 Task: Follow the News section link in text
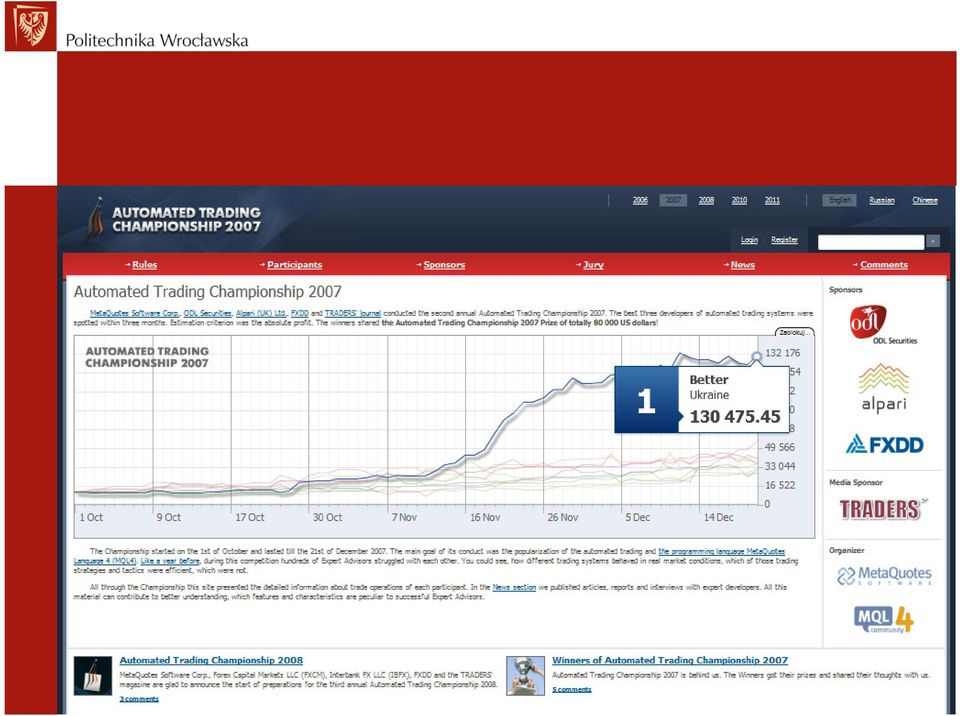coord(514,587)
